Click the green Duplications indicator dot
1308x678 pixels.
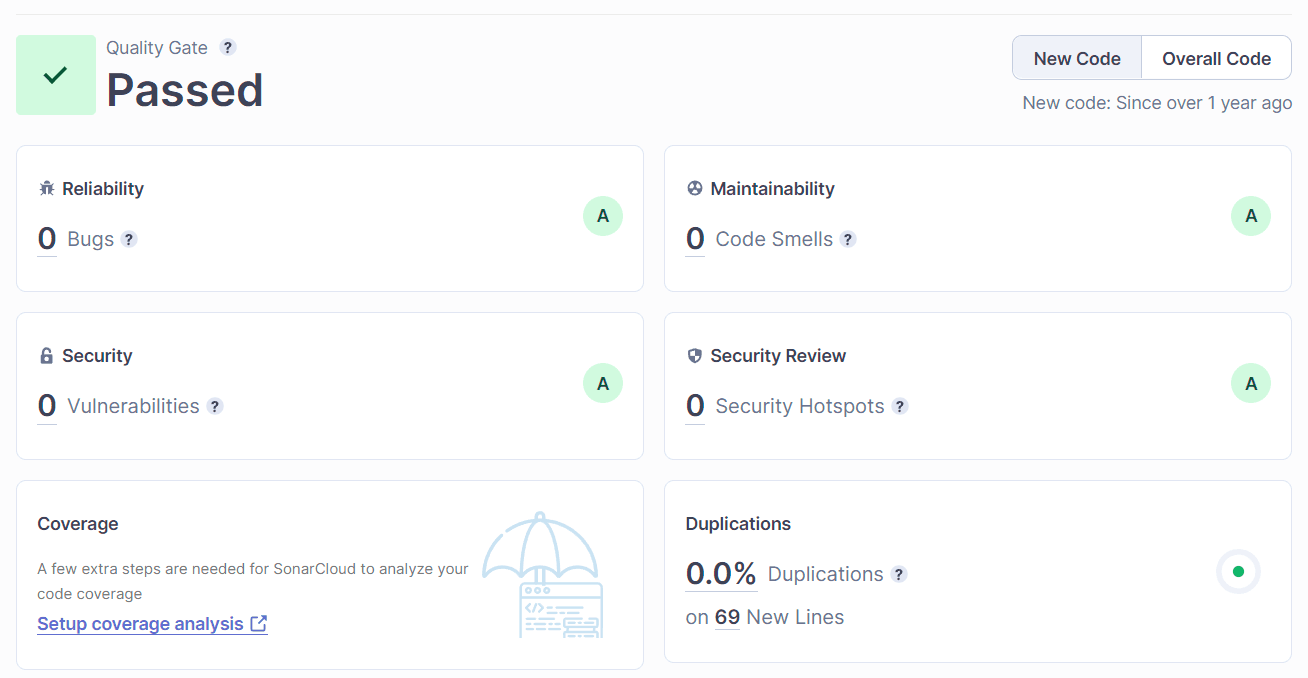1238,571
